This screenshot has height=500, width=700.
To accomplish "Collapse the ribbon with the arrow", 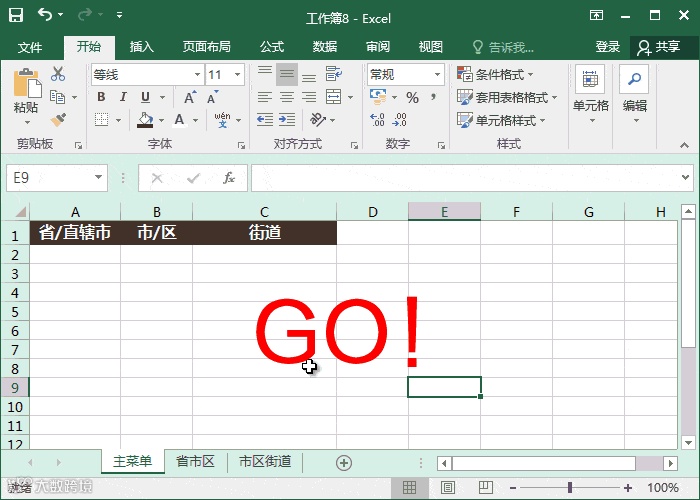I will 684,145.
